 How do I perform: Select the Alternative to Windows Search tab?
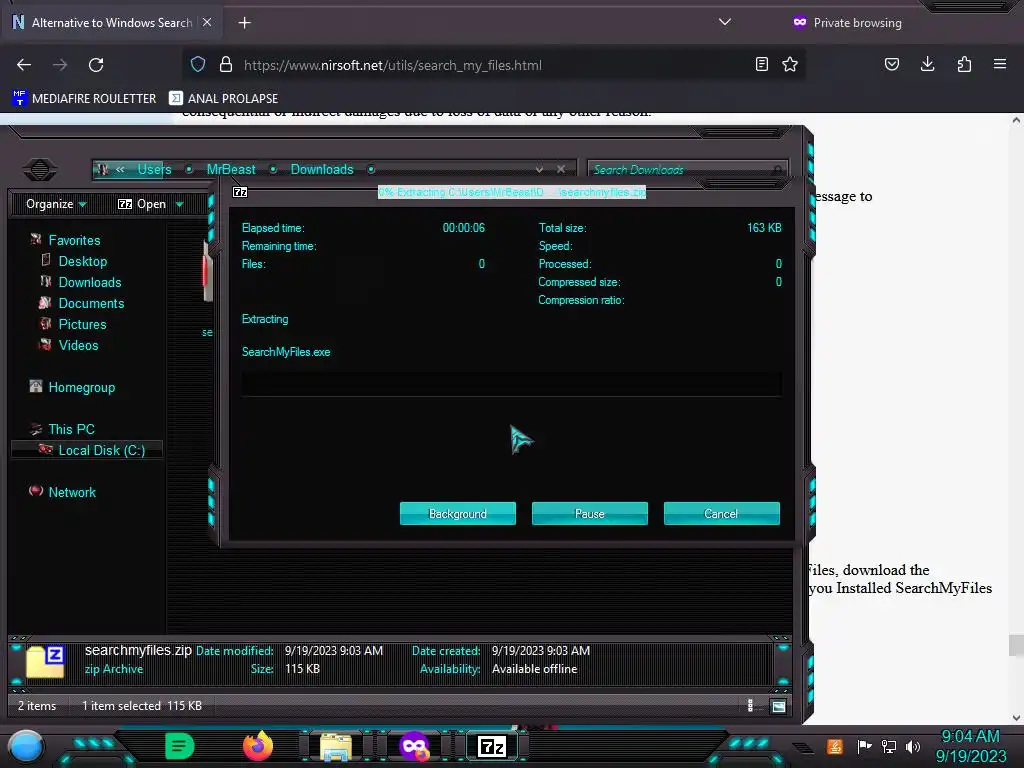(x=112, y=23)
